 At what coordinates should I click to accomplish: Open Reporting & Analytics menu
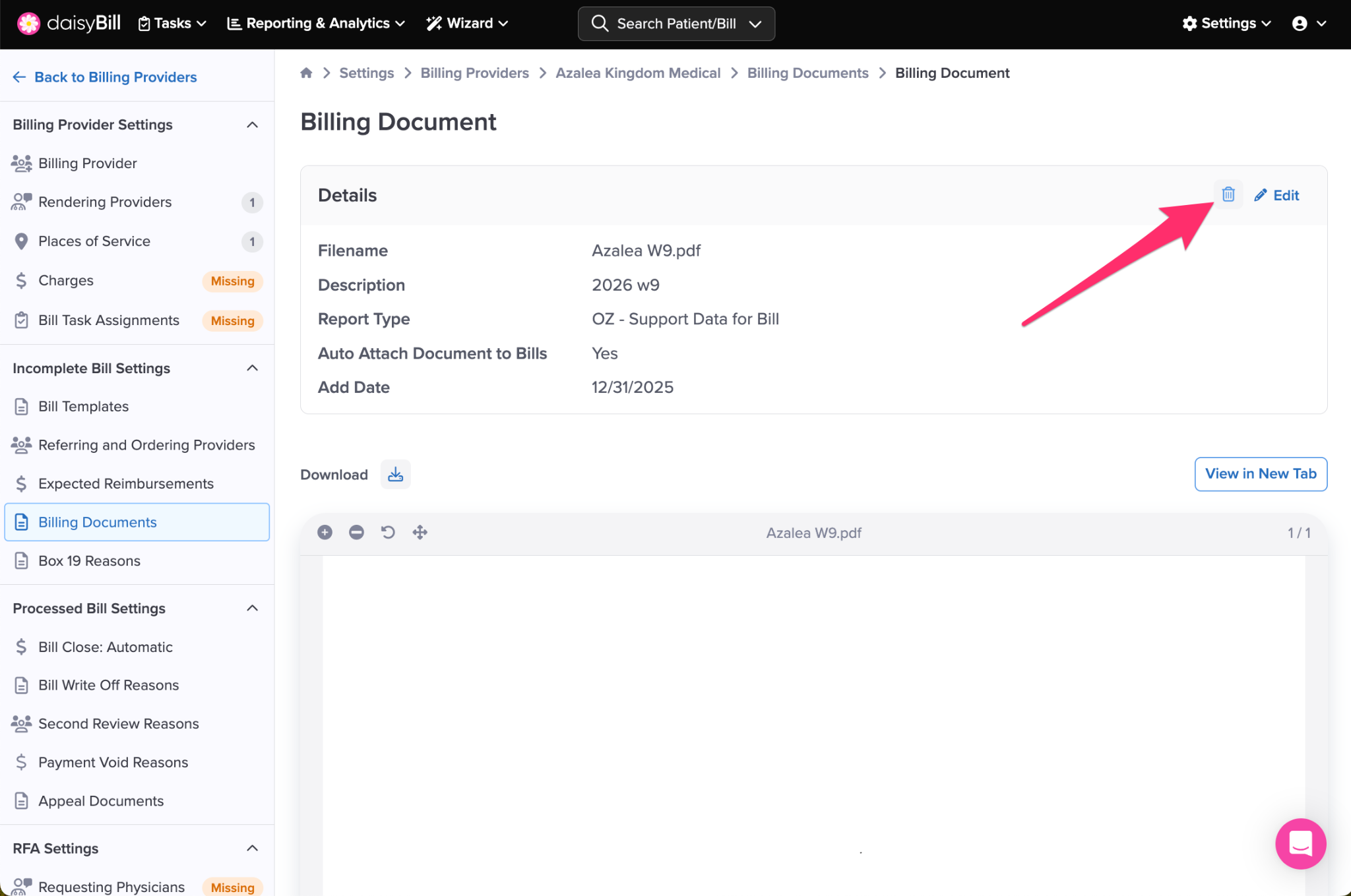tap(316, 24)
